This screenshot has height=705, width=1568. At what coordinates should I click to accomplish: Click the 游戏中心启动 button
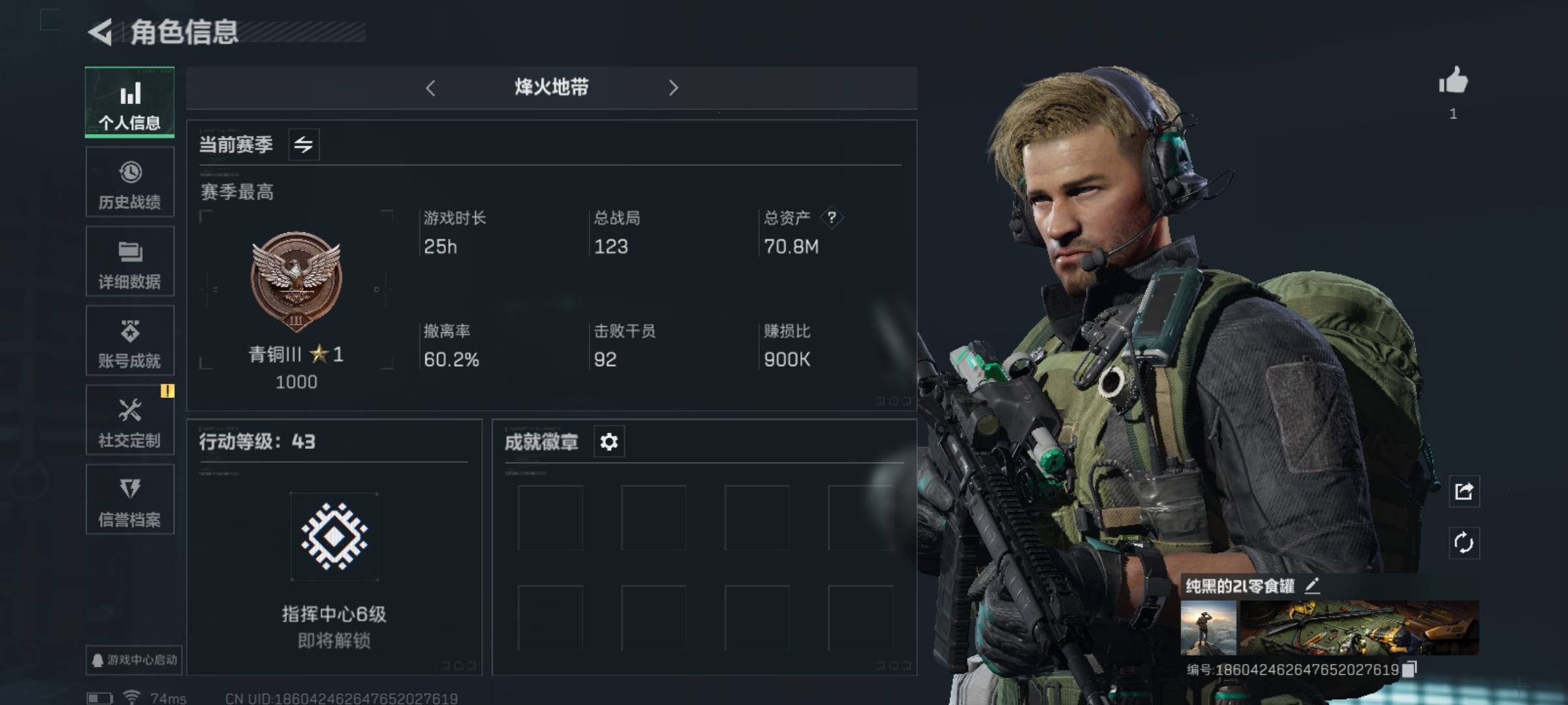click(x=134, y=660)
